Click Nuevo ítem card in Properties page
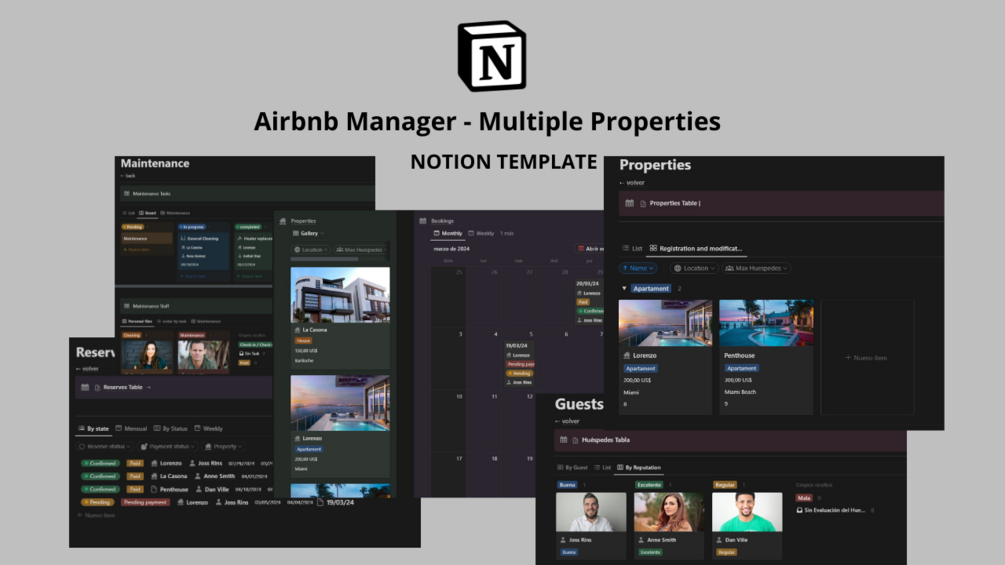The width and height of the screenshot is (1005, 565). [867, 357]
